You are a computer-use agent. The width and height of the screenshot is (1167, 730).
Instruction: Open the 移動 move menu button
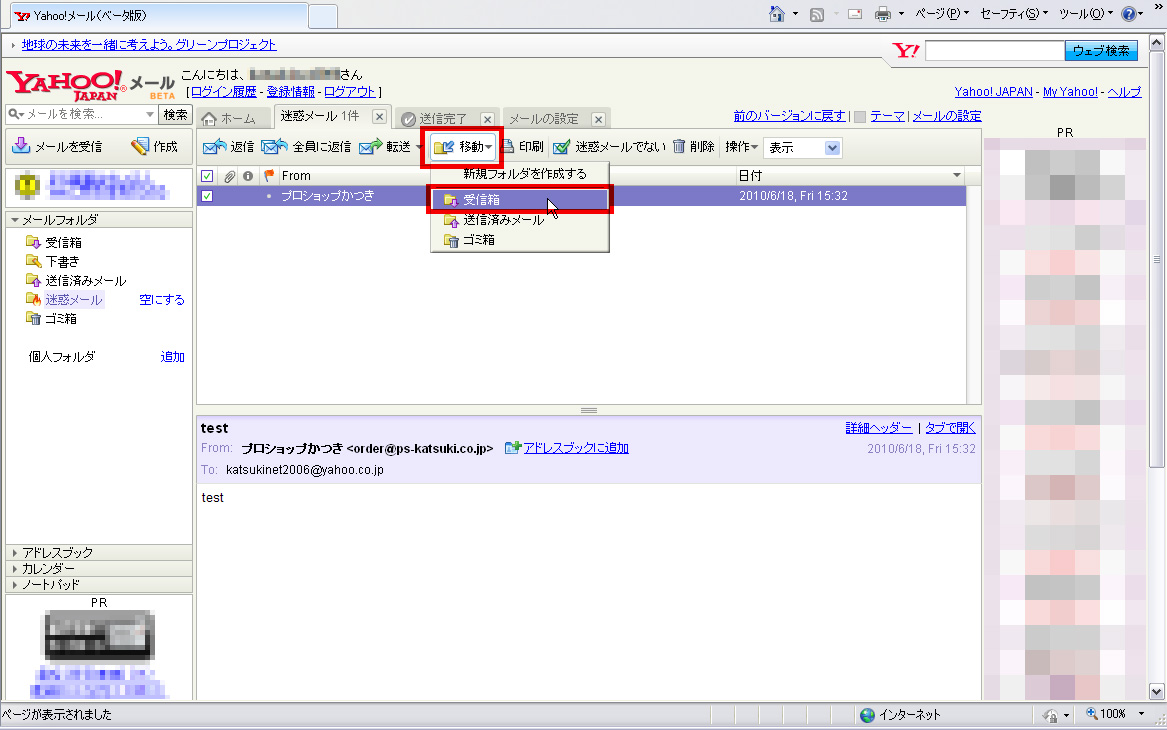(x=462, y=147)
